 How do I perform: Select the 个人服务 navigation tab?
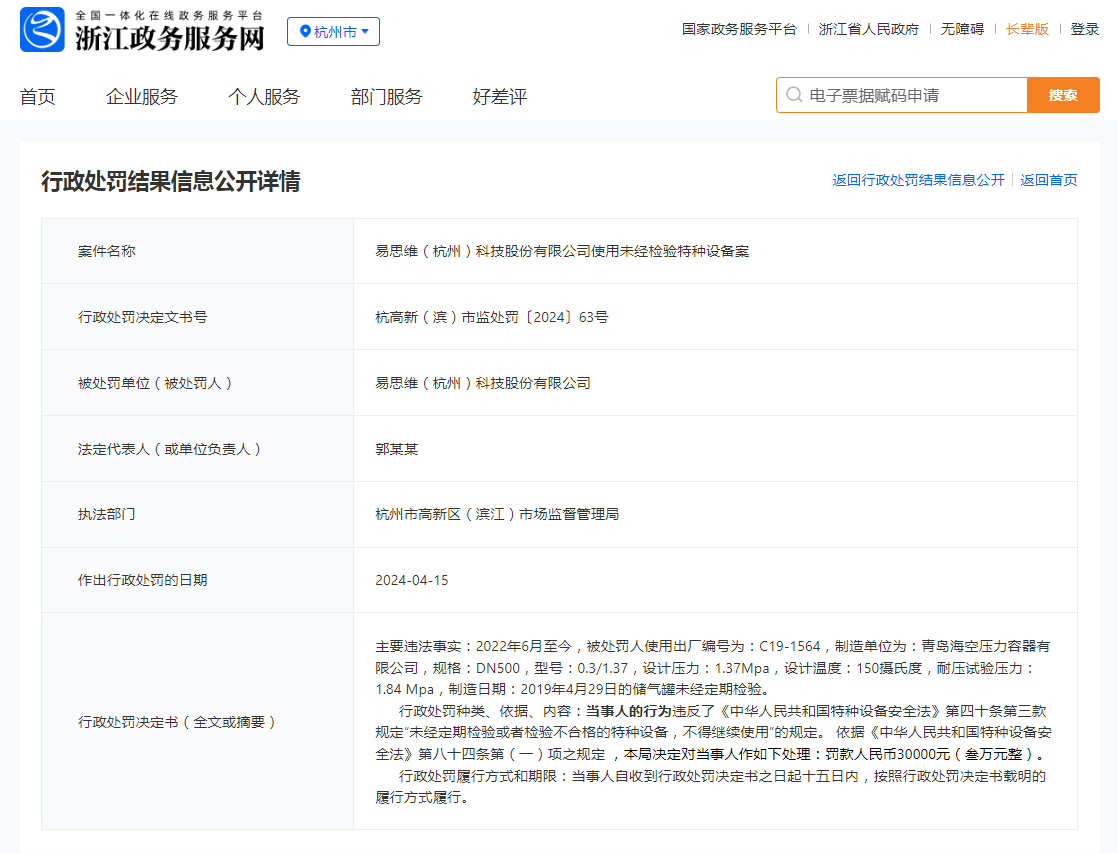pyautogui.click(x=264, y=96)
